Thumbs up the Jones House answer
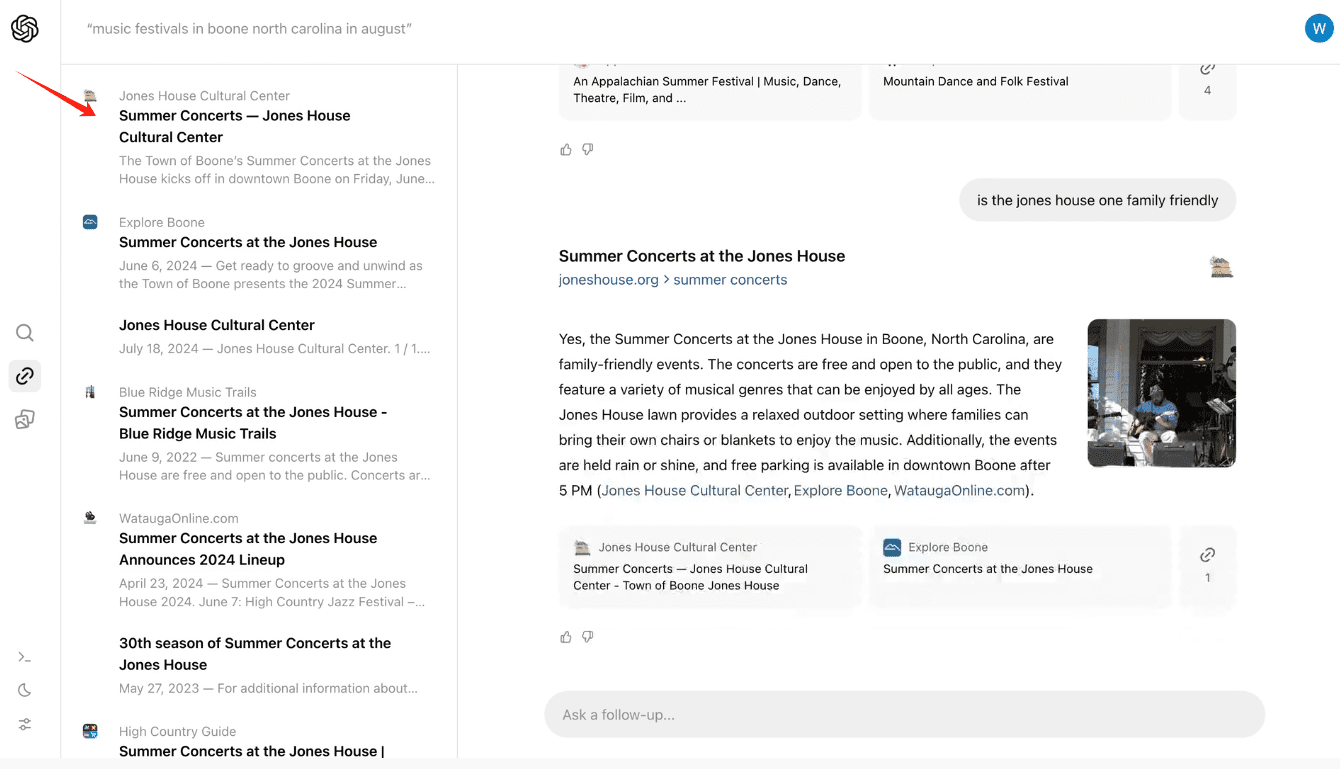 566,636
